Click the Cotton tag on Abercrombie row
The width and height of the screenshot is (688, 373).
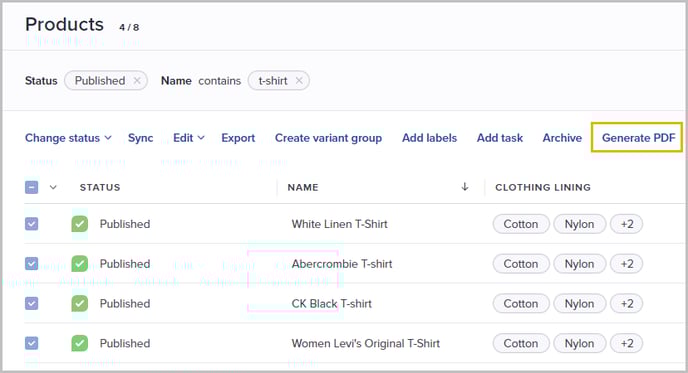[x=521, y=264]
